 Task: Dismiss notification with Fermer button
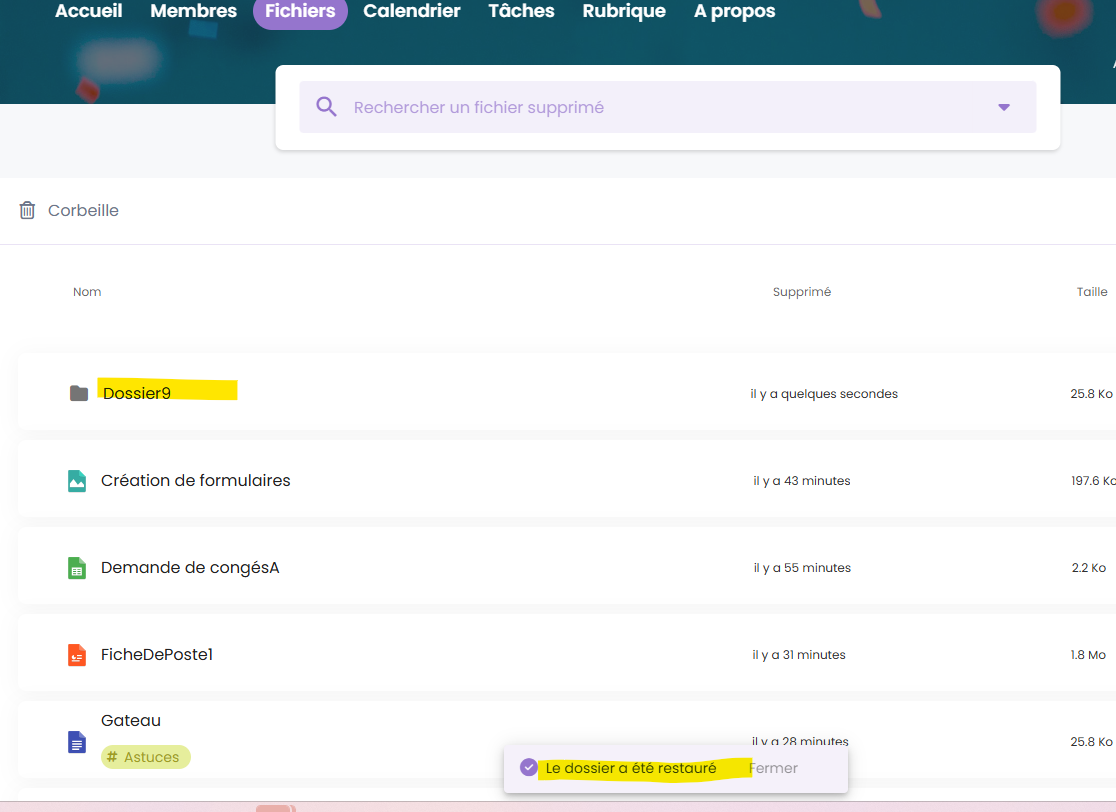click(774, 768)
